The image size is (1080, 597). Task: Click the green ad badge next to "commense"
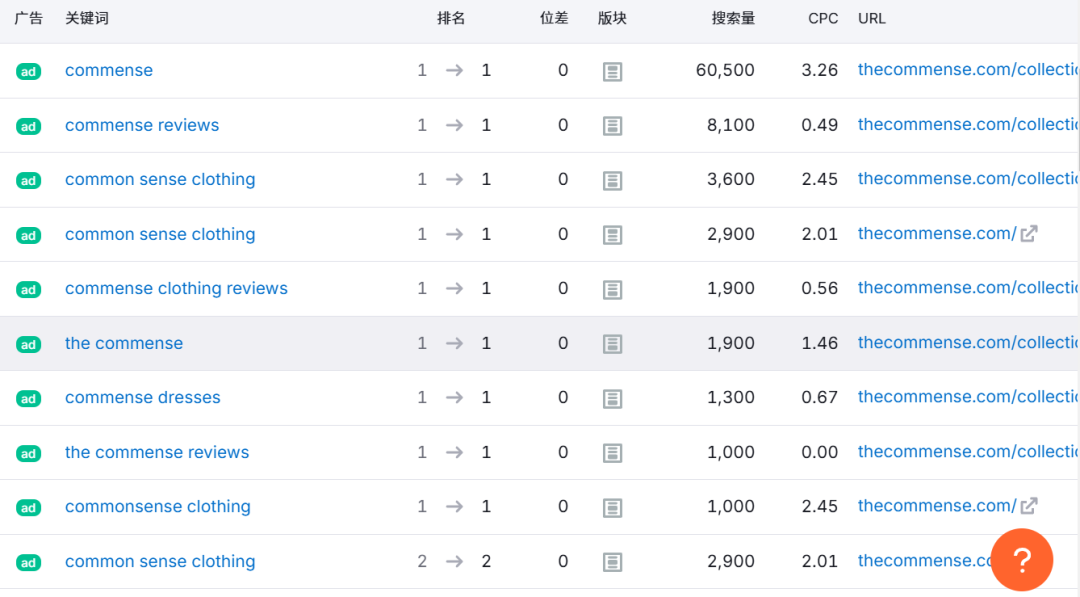coord(28,70)
